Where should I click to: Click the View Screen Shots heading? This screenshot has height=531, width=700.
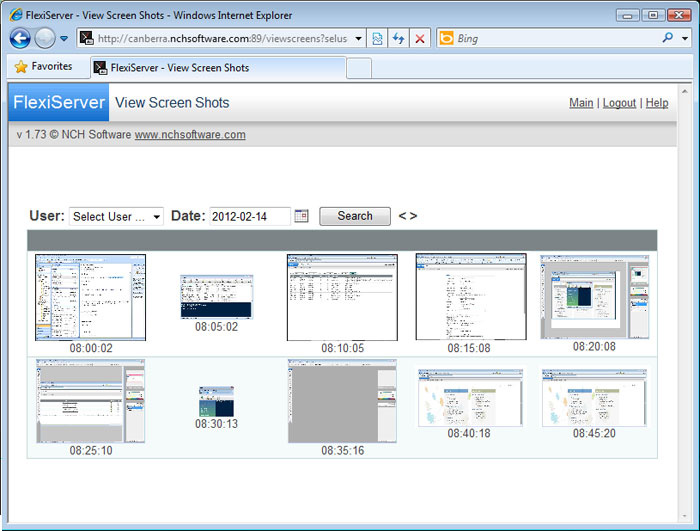coord(172,103)
